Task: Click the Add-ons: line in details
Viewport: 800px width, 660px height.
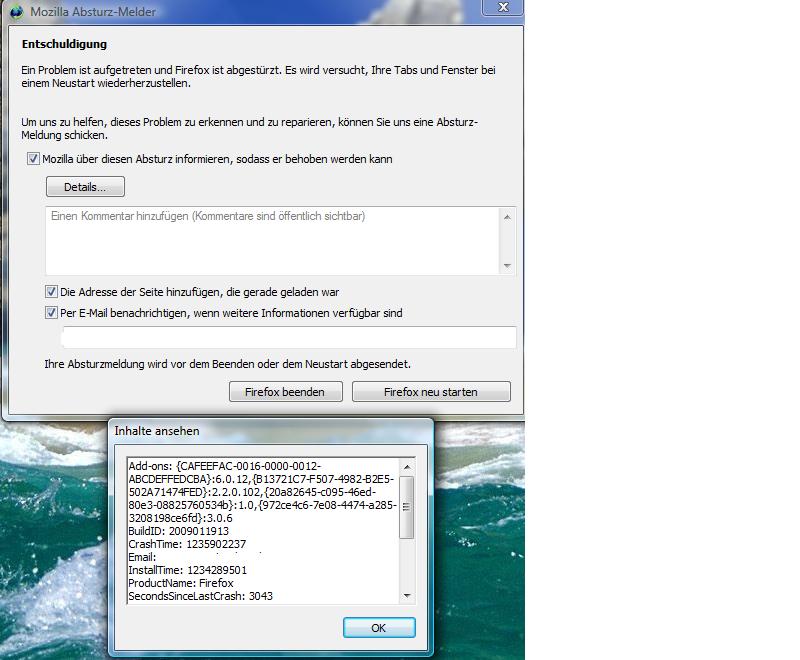Action: click(x=224, y=466)
